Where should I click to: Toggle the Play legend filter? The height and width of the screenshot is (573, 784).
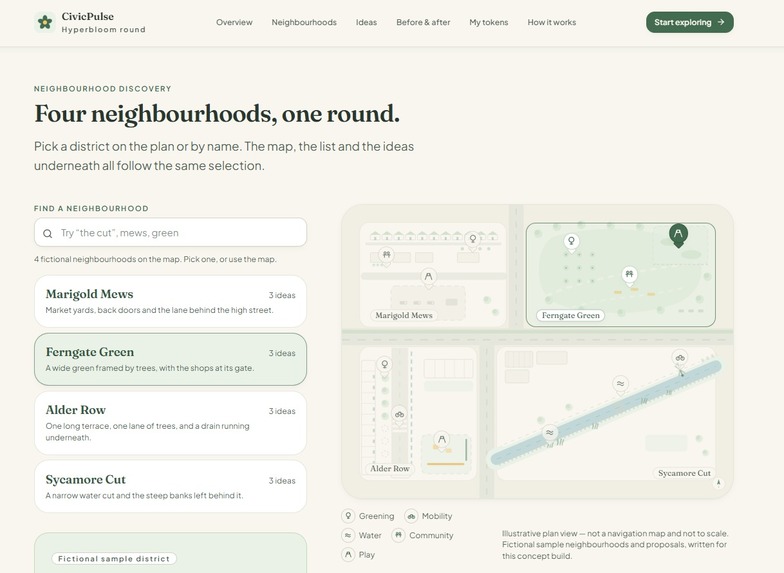coord(358,555)
